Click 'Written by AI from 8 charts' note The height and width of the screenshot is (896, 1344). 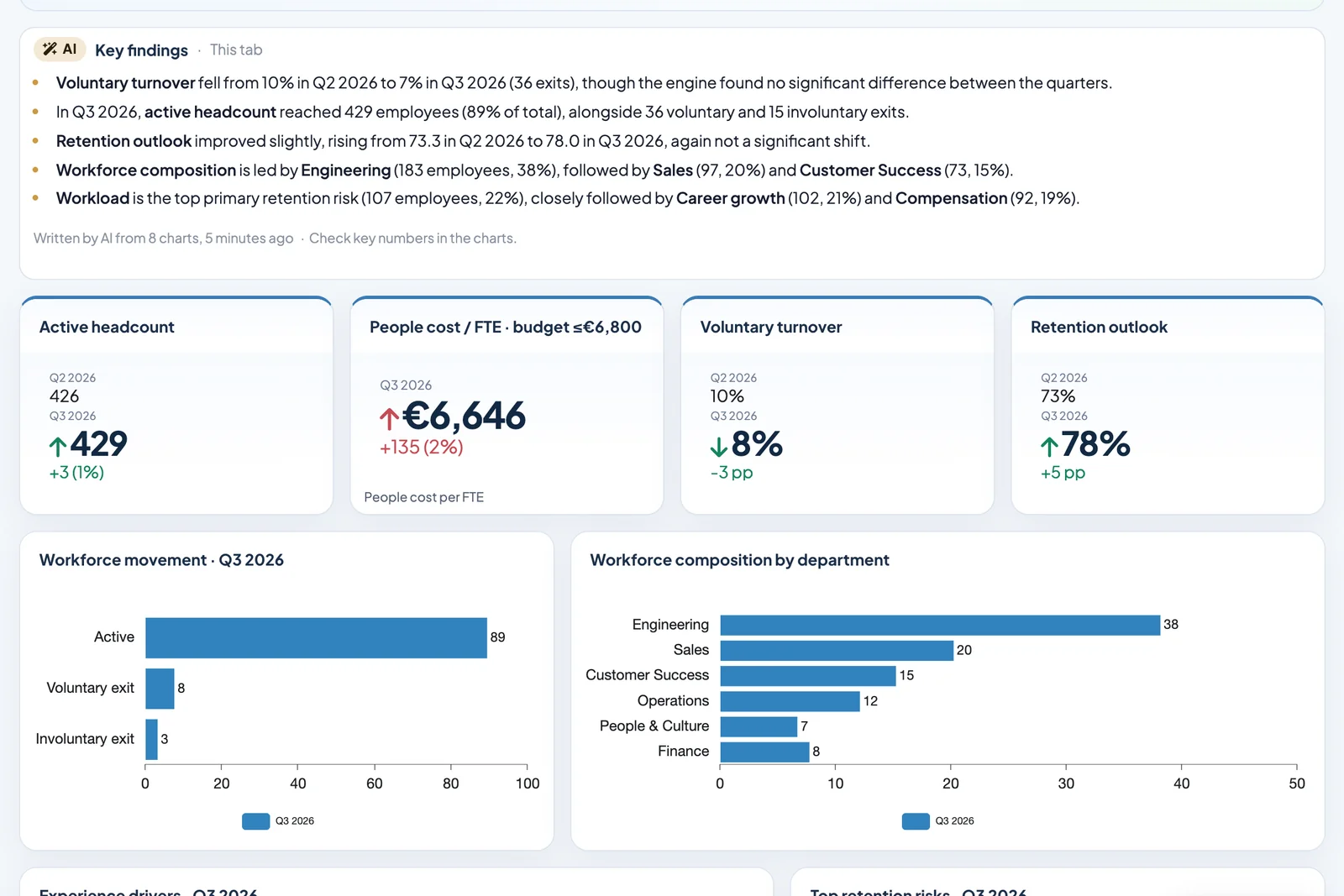164,238
